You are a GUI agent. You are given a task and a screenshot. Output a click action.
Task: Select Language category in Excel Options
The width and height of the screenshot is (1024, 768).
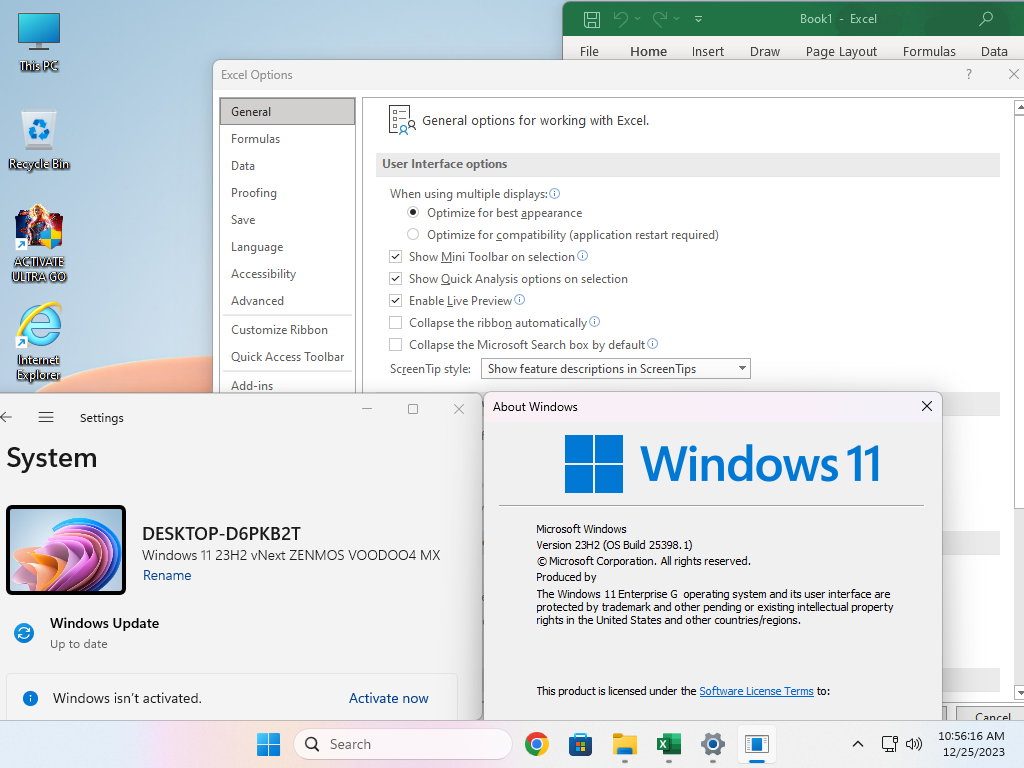tap(287, 247)
